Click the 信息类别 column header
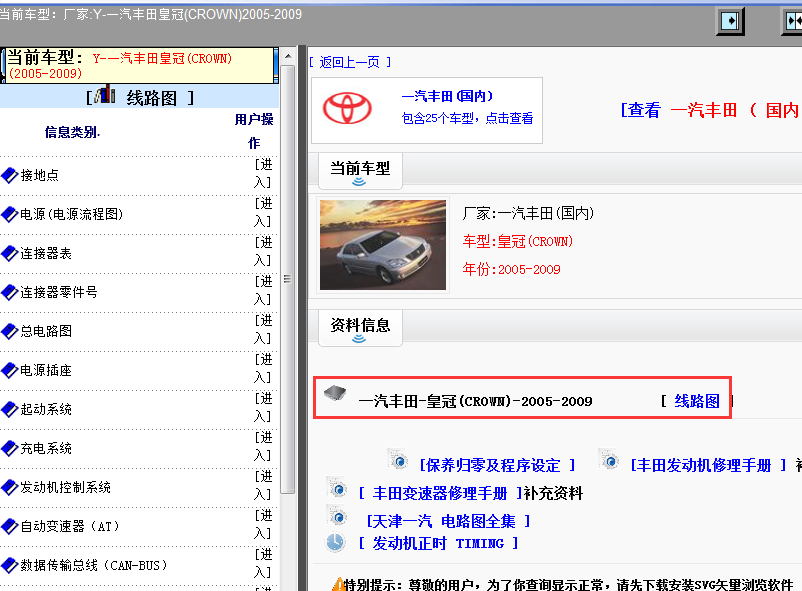The image size is (802, 591). [x=72, y=133]
